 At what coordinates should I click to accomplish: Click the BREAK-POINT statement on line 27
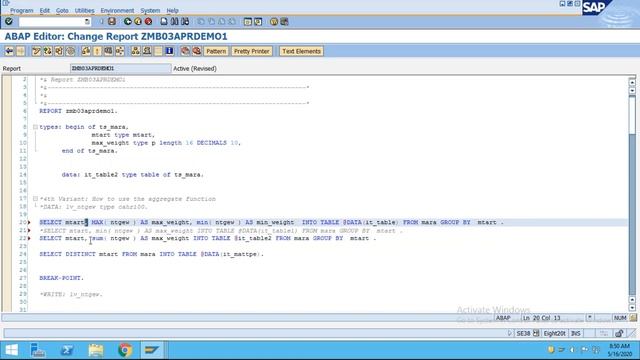tap(61, 278)
